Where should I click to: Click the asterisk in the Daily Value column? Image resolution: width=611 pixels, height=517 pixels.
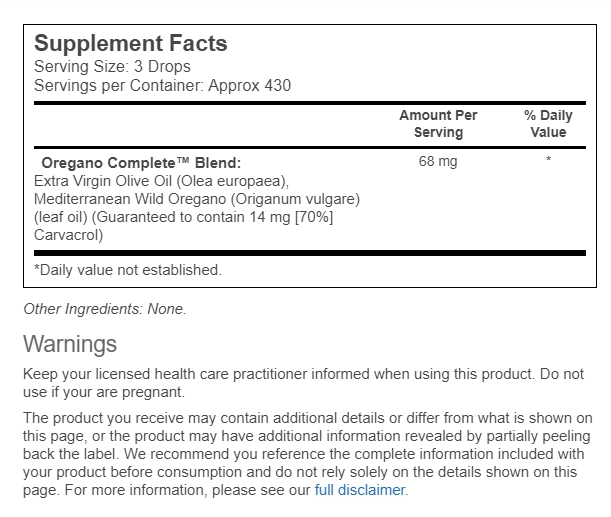[548, 162]
